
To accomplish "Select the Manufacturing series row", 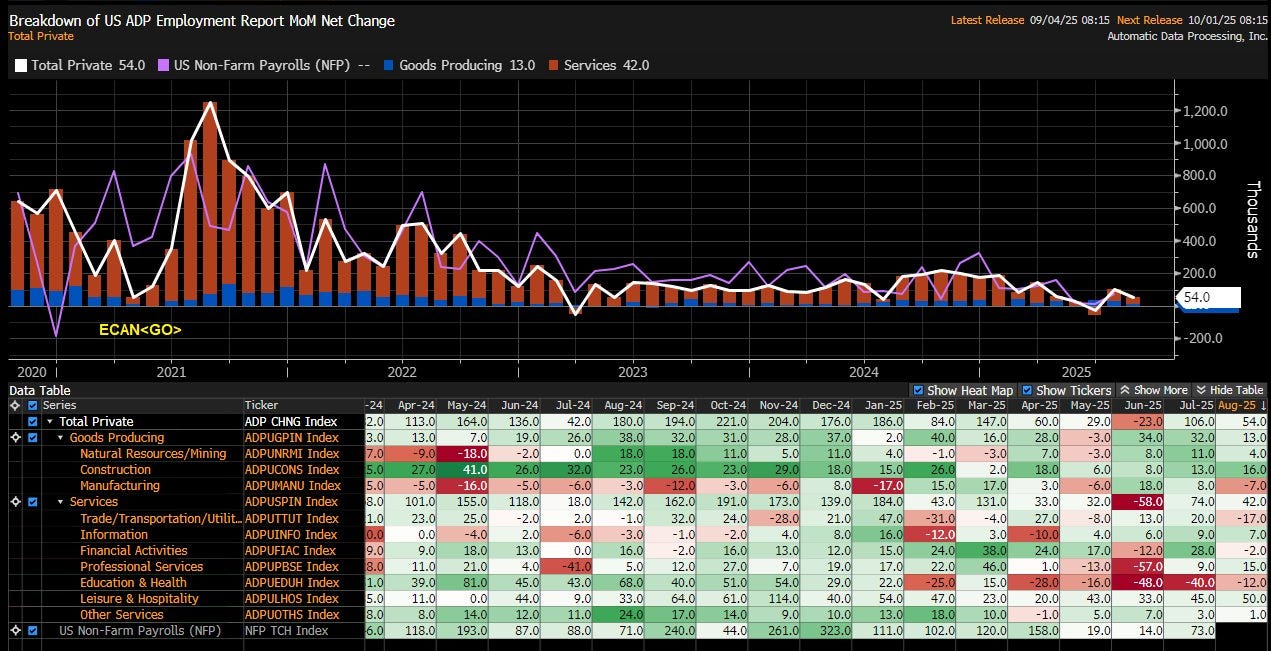I will coord(120,486).
